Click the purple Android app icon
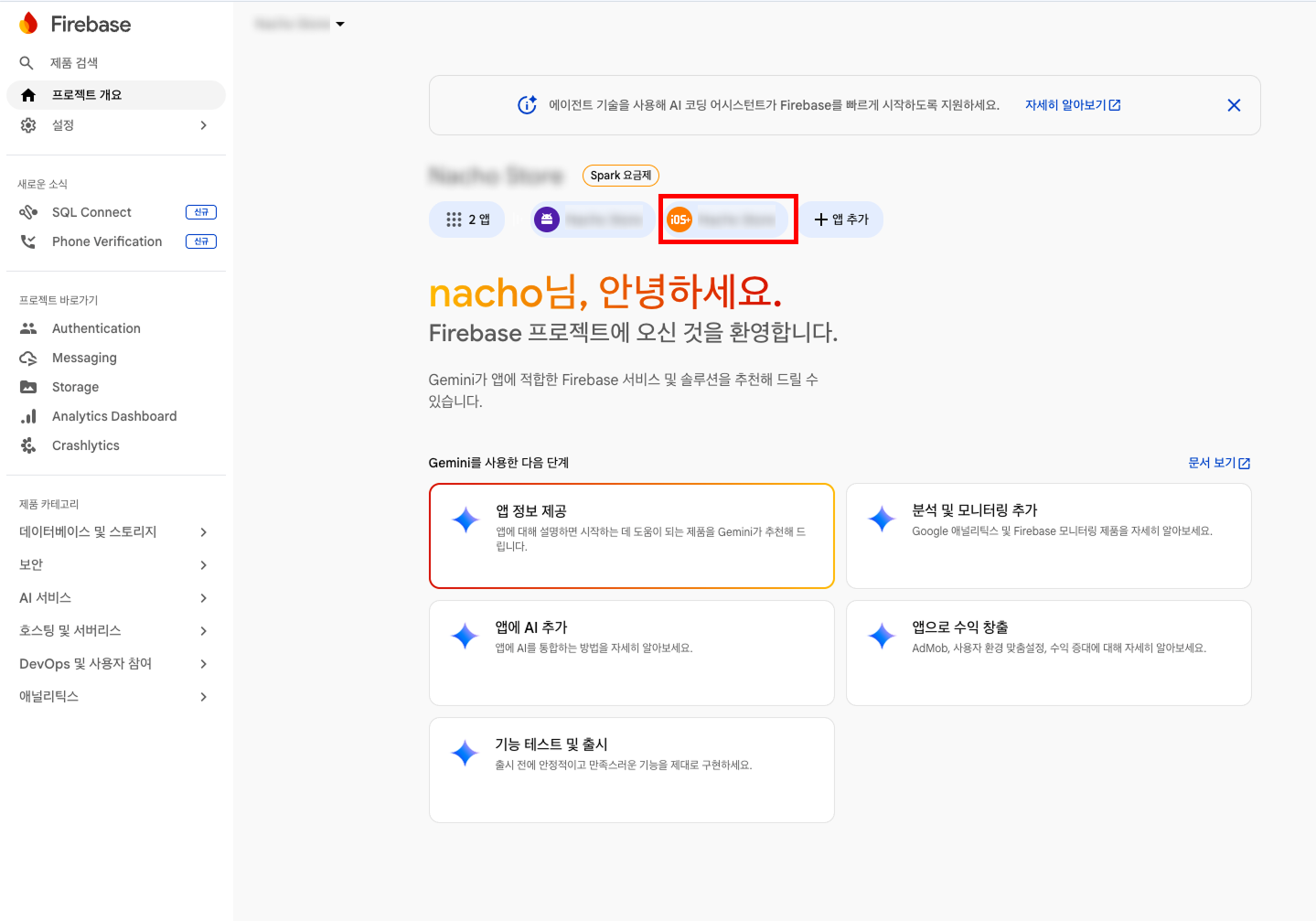 click(x=547, y=220)
